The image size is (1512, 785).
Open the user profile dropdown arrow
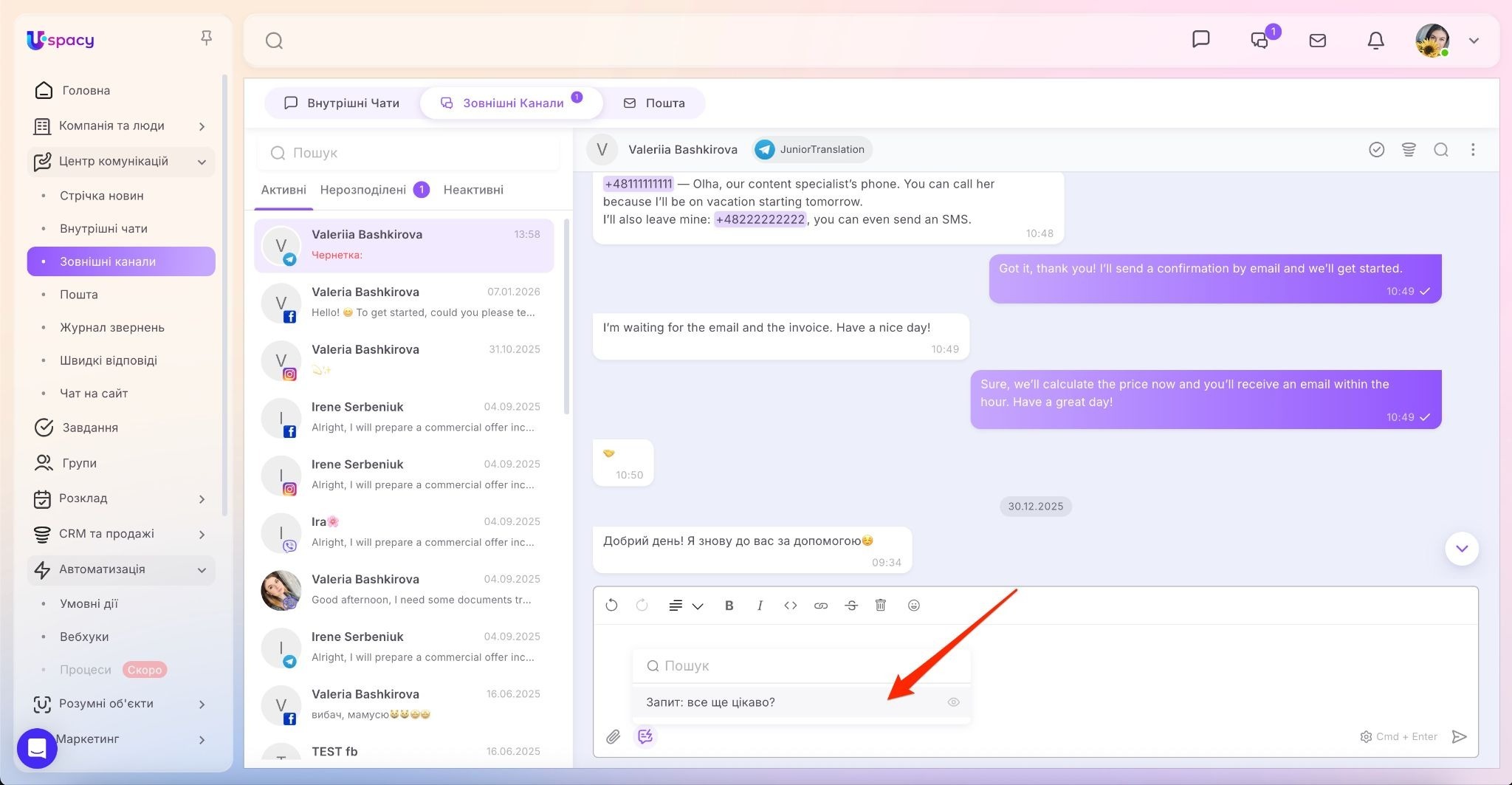[1474, 41]
